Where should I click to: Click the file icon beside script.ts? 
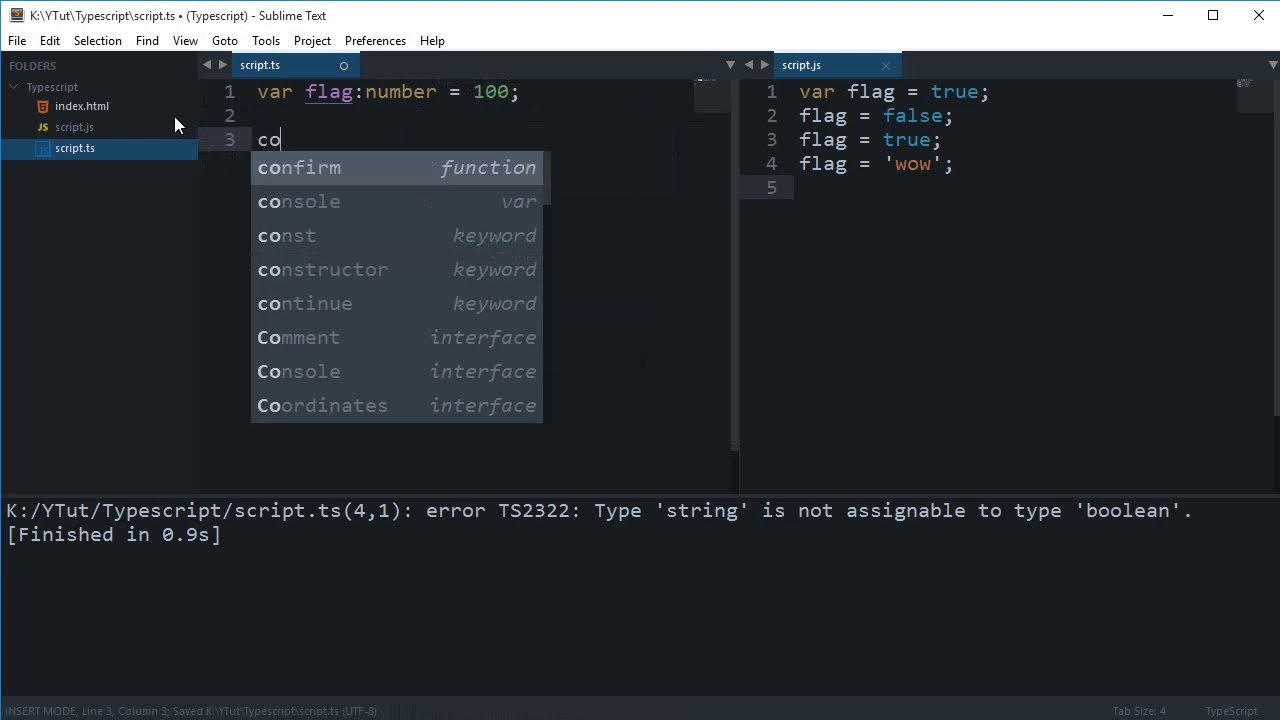coord(42,148)
